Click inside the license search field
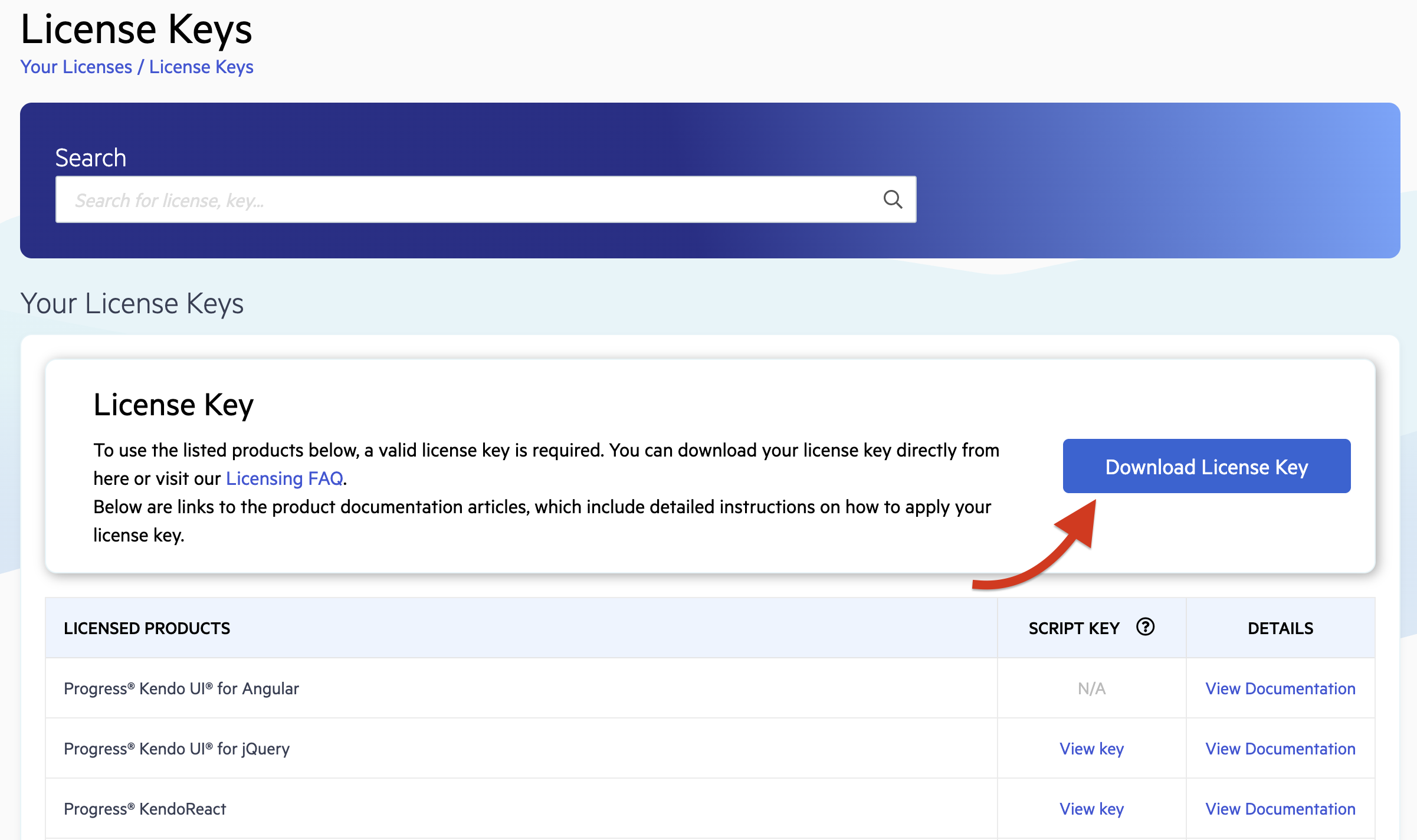Screen dimensions: 1417x840 tap(413, 199)
